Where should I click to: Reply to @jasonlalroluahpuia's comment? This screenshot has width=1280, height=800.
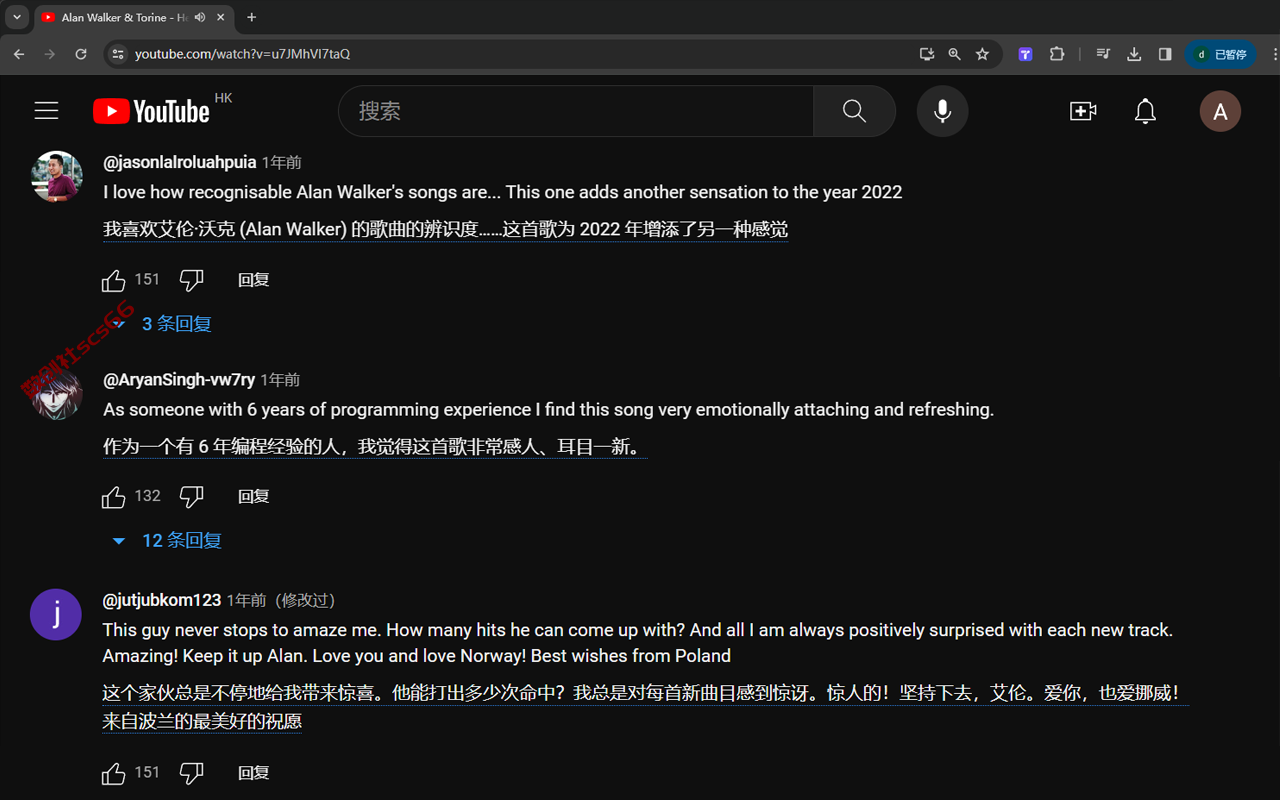(254, 280)
